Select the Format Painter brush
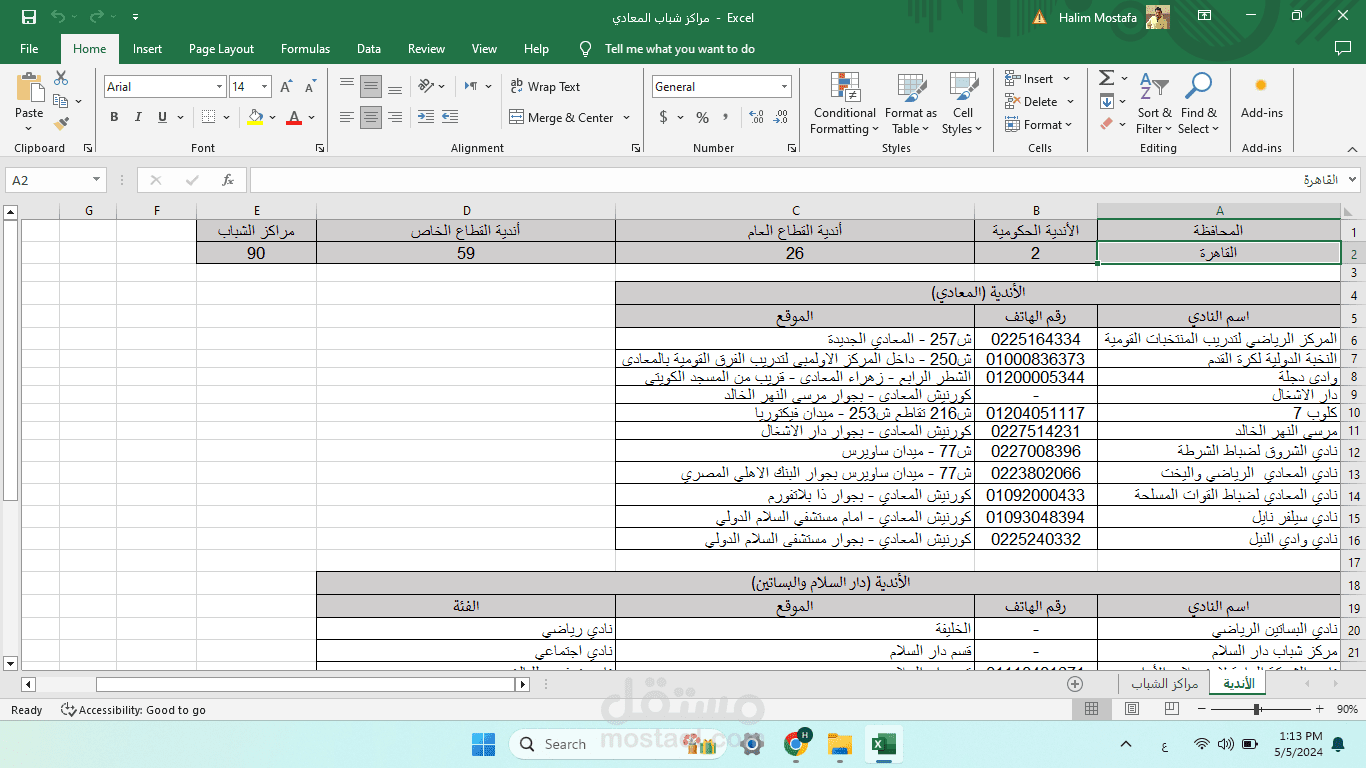The image size is (1366, 768). pyautogui.click(x=61, y=124)
